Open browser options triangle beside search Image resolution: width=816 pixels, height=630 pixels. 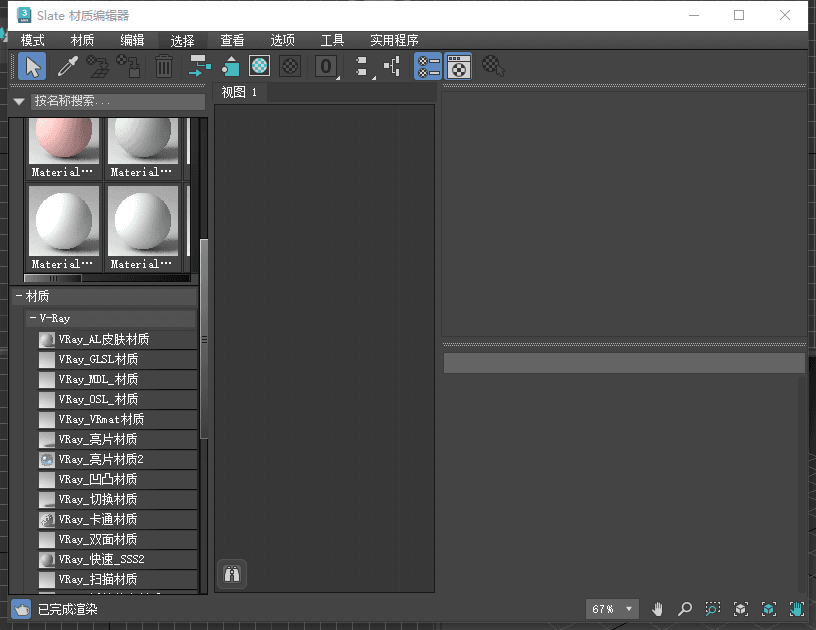tap(19, 101)
